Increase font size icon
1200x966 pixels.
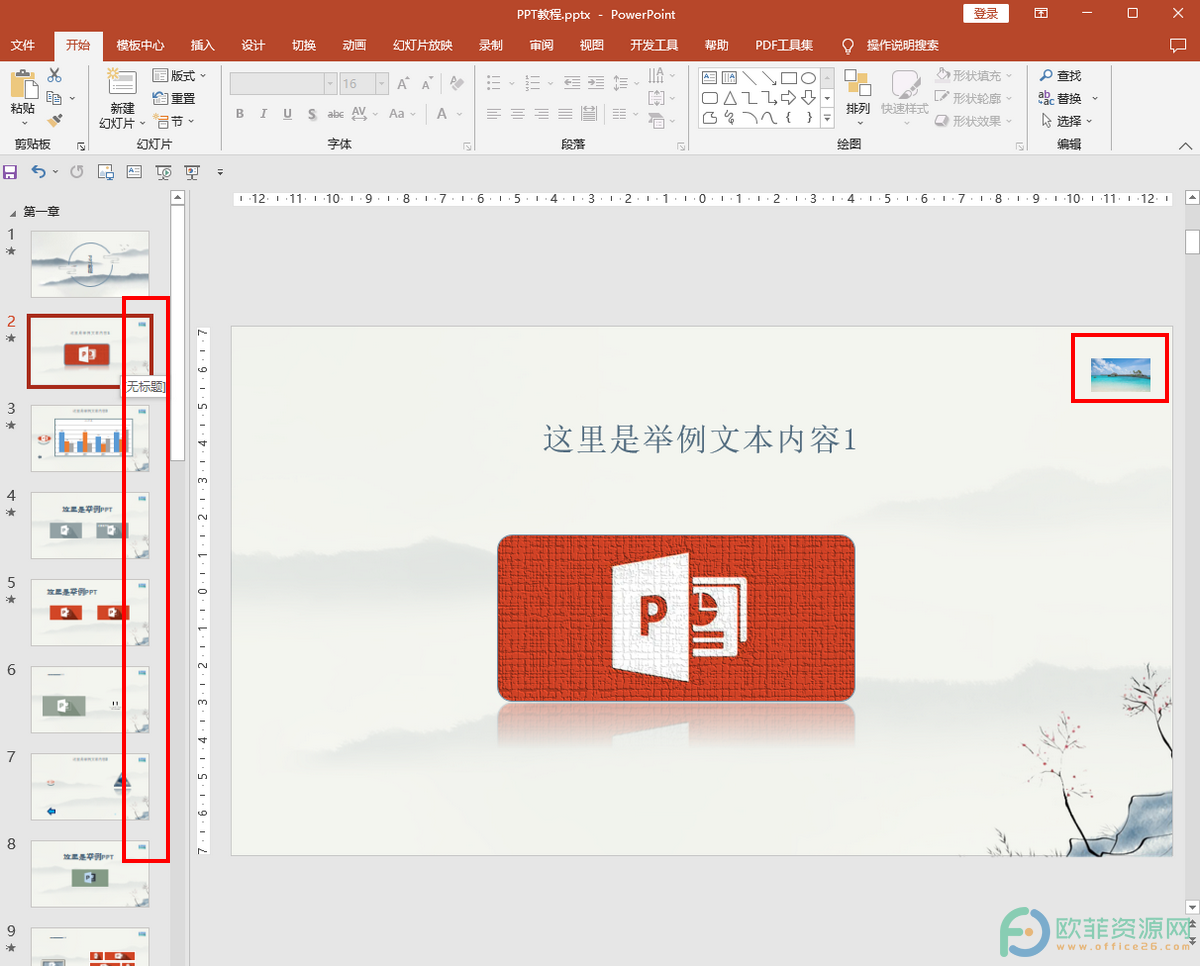click(405, 84)
